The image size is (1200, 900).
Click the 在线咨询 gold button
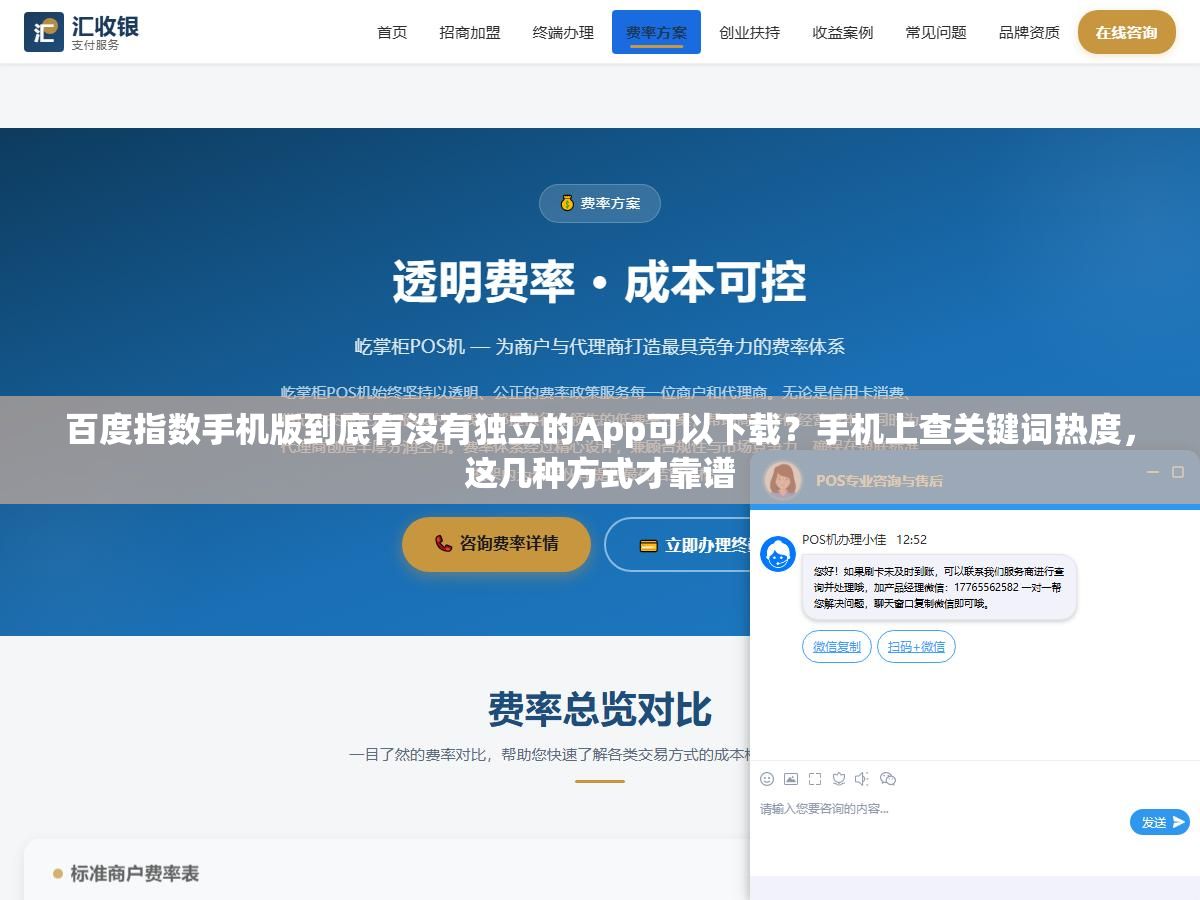point(1126,32)
